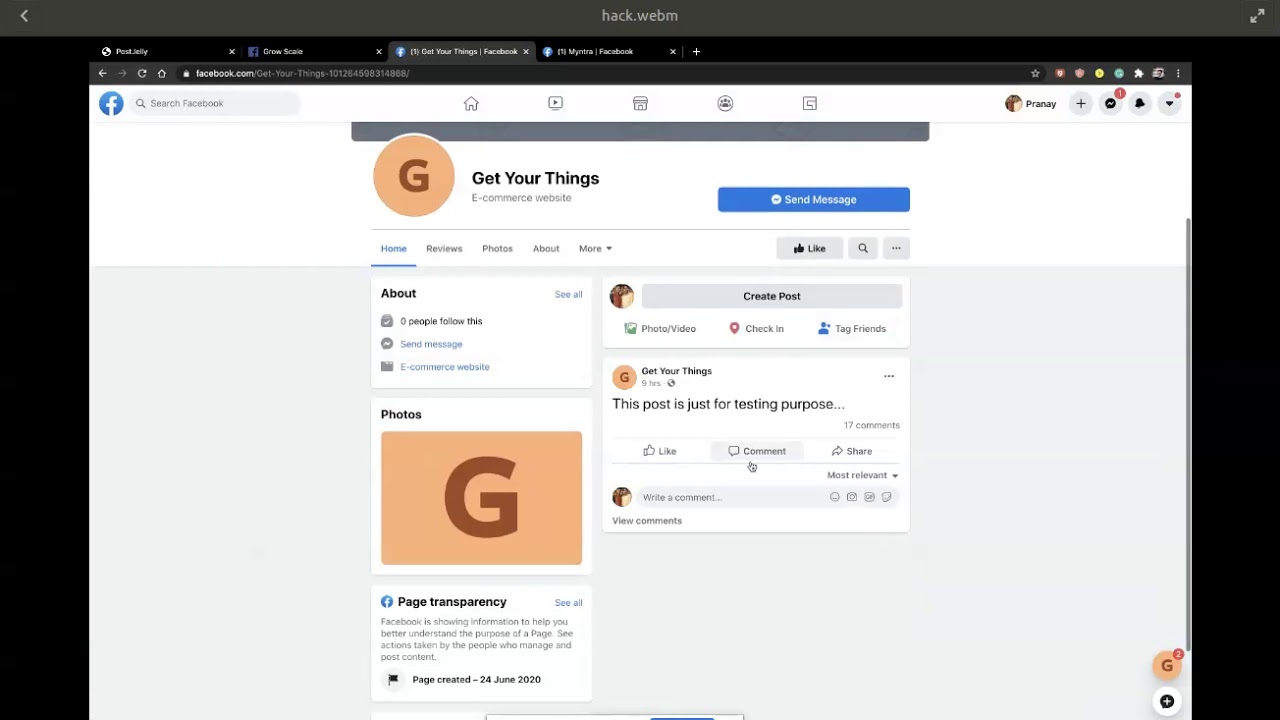
Task: Click the video player back arrow
Action: (x=24, y=16)
